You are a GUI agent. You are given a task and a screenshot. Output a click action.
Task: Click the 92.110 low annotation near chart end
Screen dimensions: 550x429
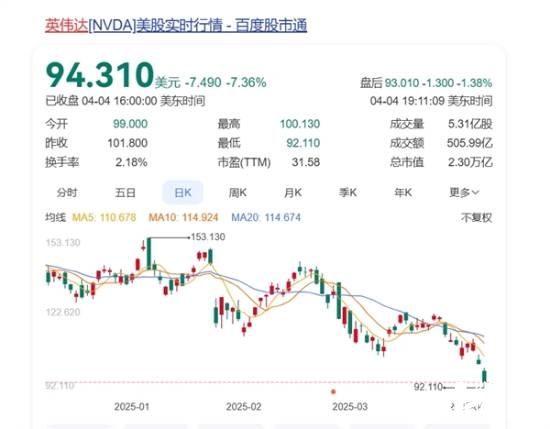428,387
